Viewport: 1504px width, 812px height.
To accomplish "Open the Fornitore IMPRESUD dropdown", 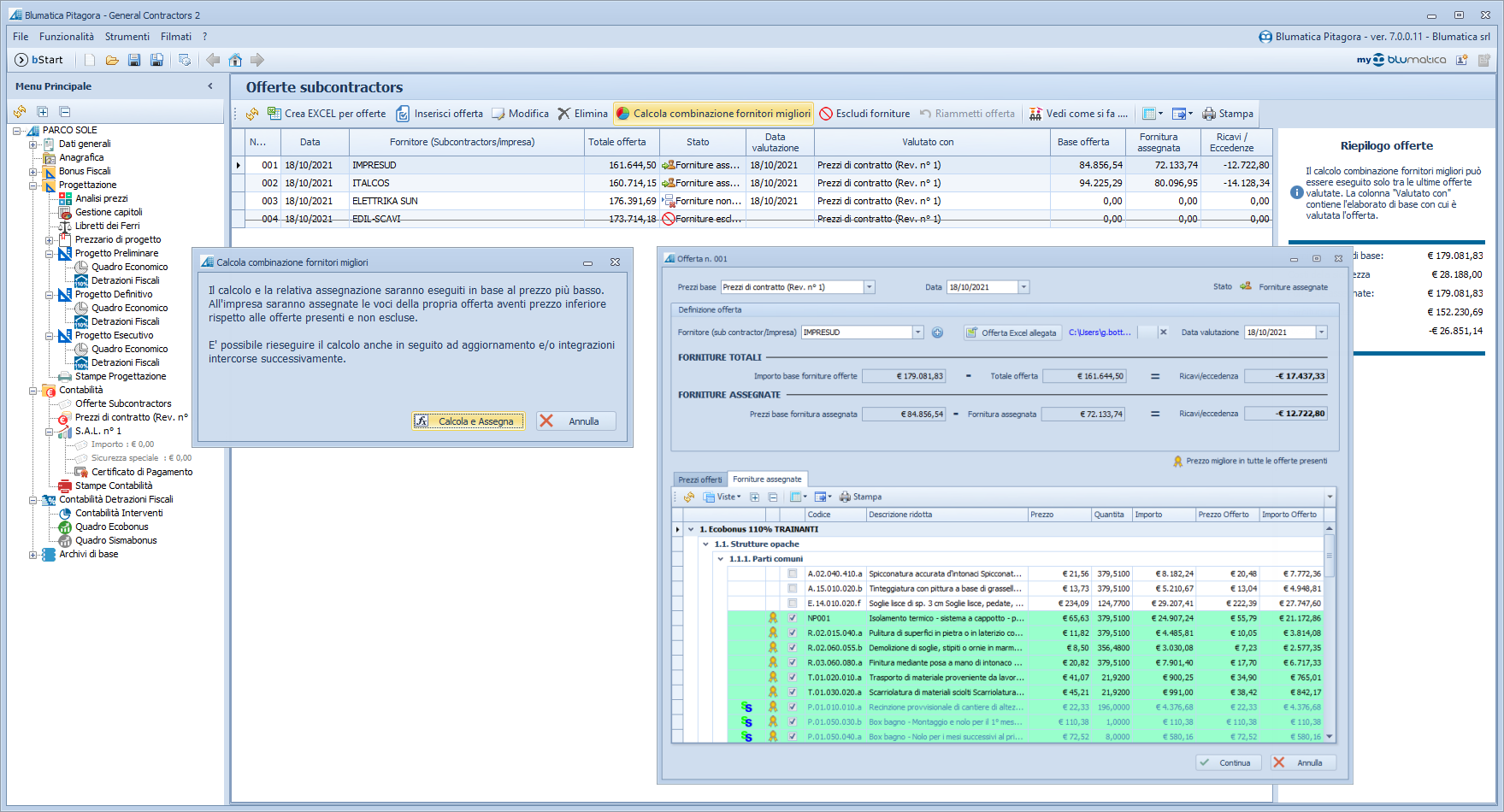I will click(918, 332).
